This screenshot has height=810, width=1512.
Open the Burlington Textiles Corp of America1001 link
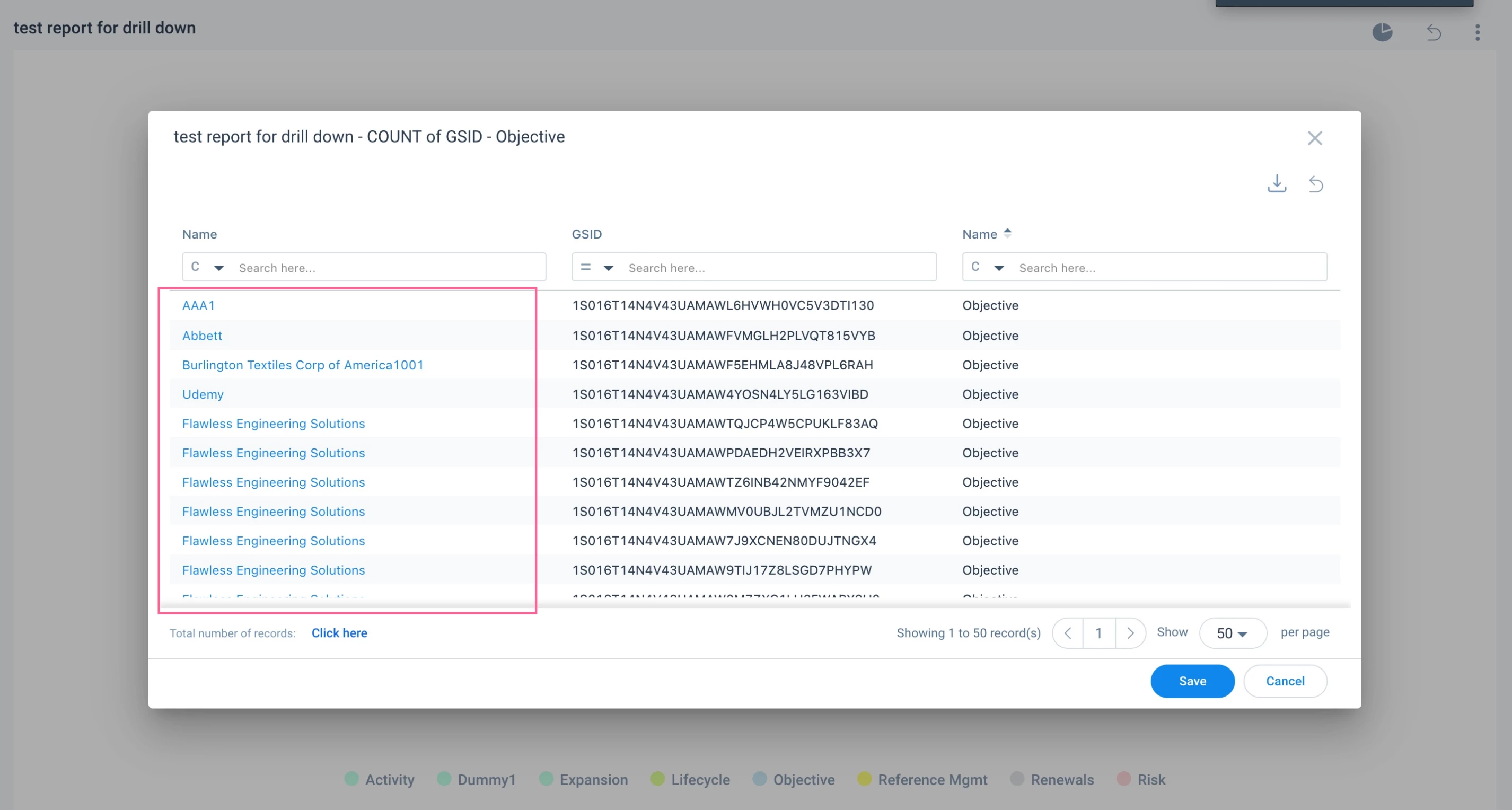(302, 365)
